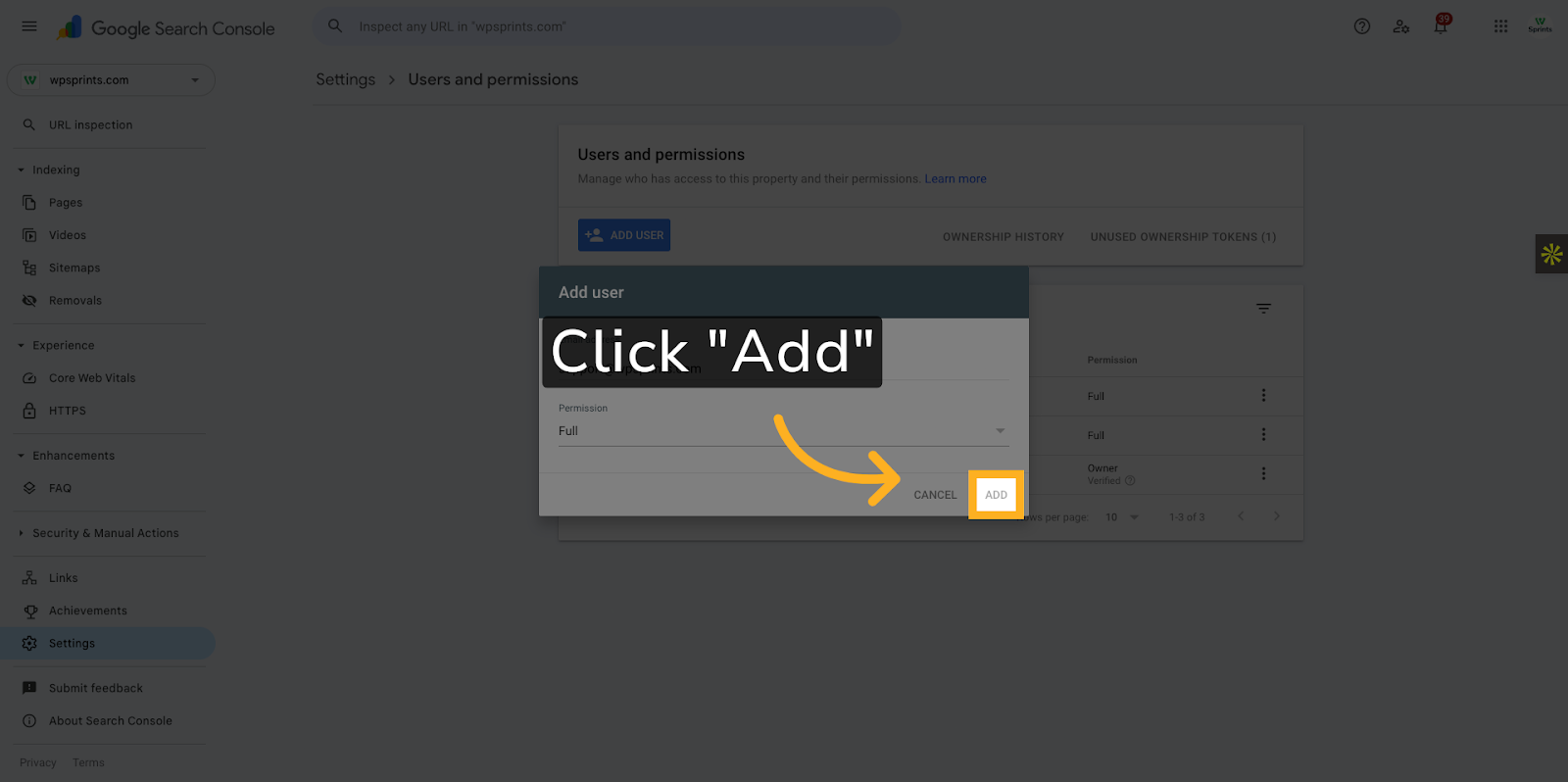Cancel the Add user dialog

point(935,495)
